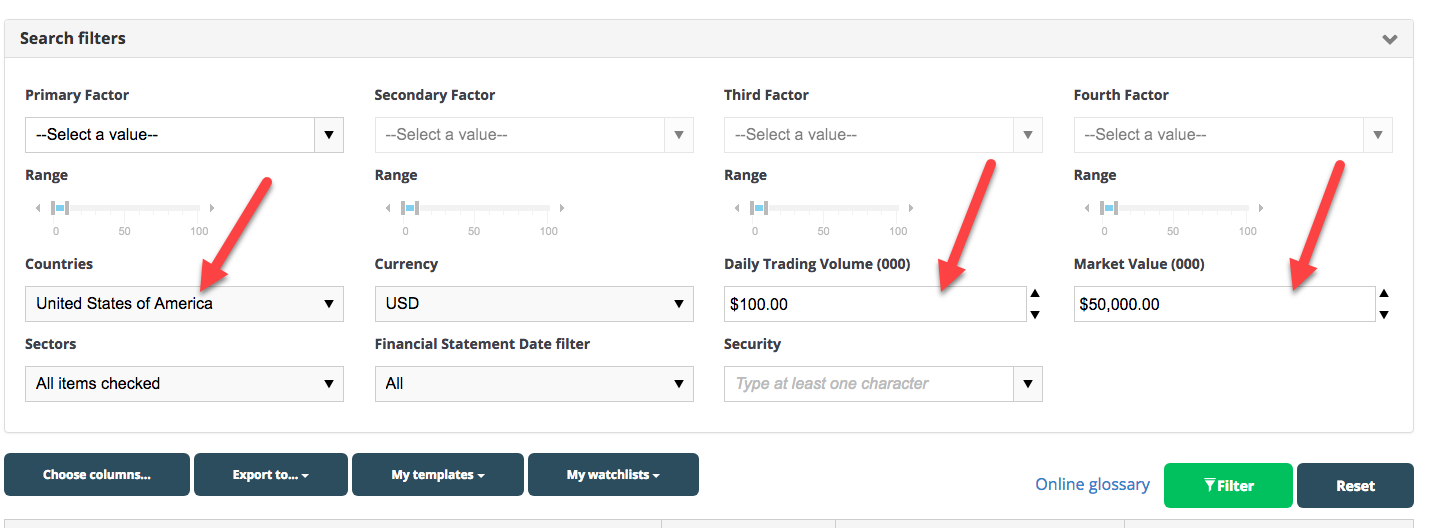Open the Countries dropdown
The width and height of the screenshot is (1429, 528).
[184, 304]
